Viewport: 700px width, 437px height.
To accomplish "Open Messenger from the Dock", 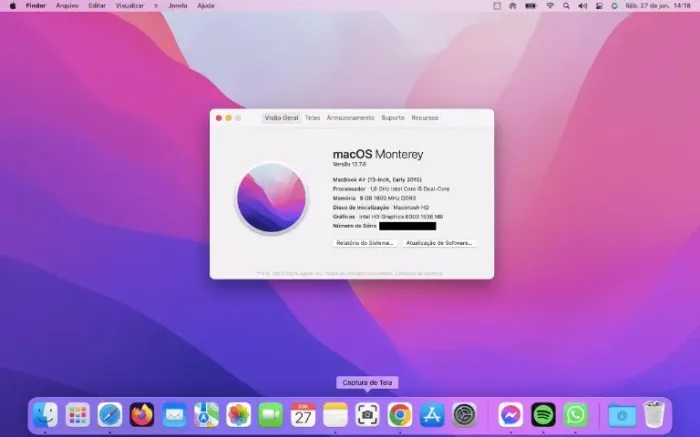I will tap(511, 415).
